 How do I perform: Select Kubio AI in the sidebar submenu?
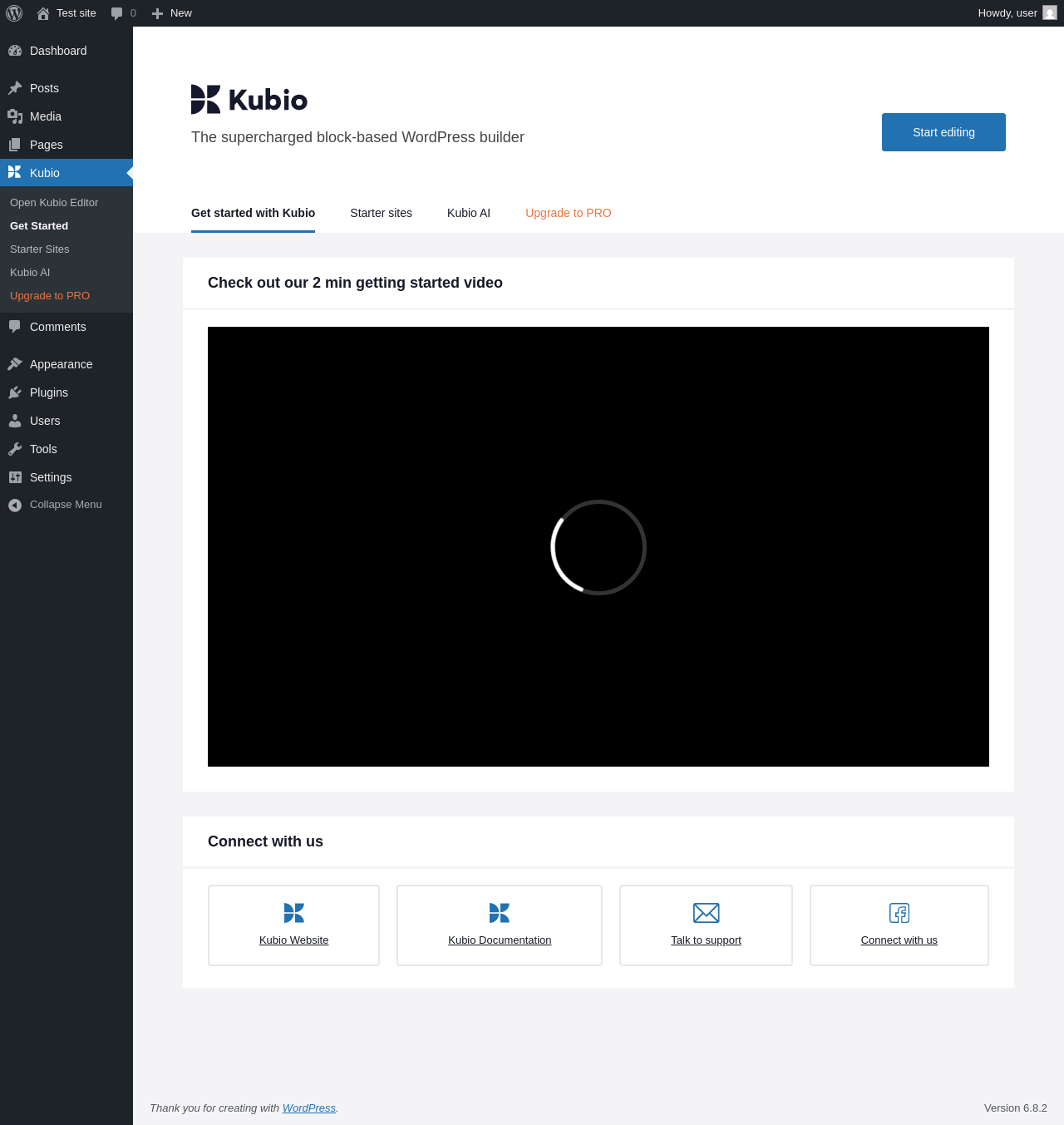[x=30, y=273]
